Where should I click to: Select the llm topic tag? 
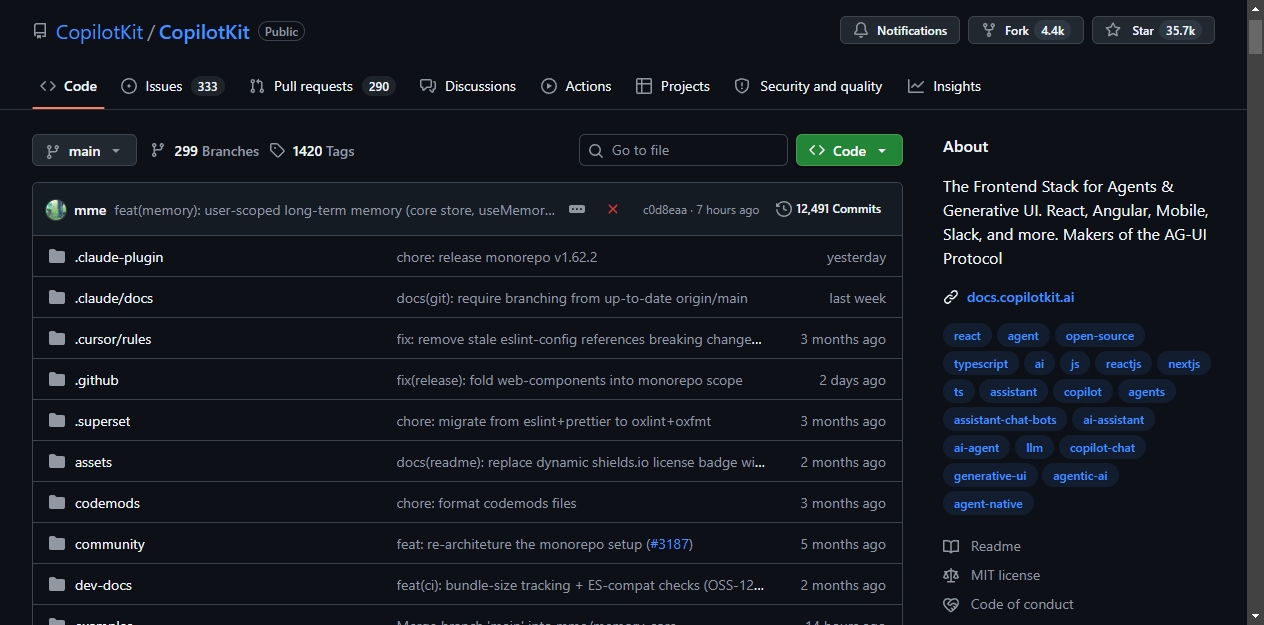pyautogui.click(x=1035, y=448)
